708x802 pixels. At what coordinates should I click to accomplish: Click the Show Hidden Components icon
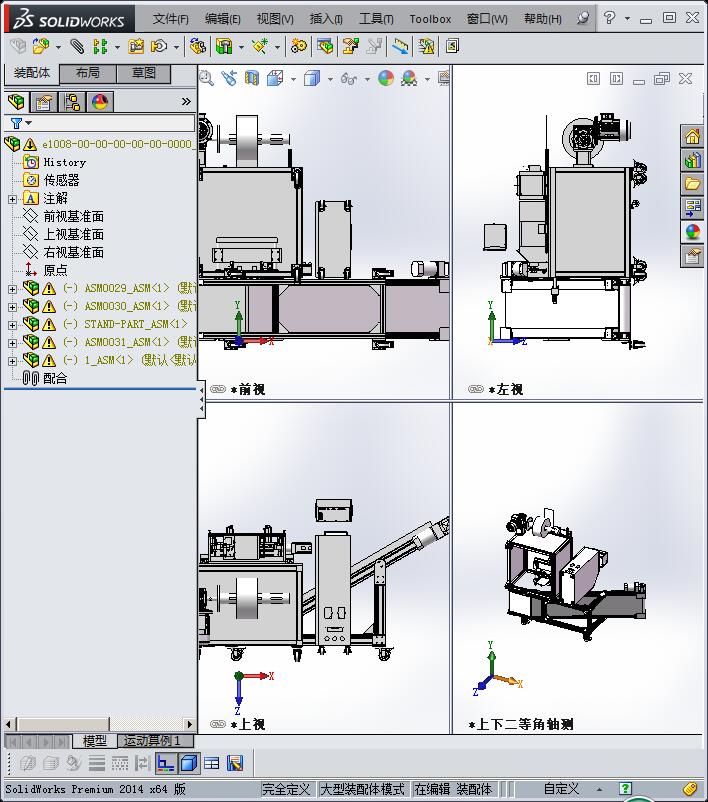[x=197, y=47]
